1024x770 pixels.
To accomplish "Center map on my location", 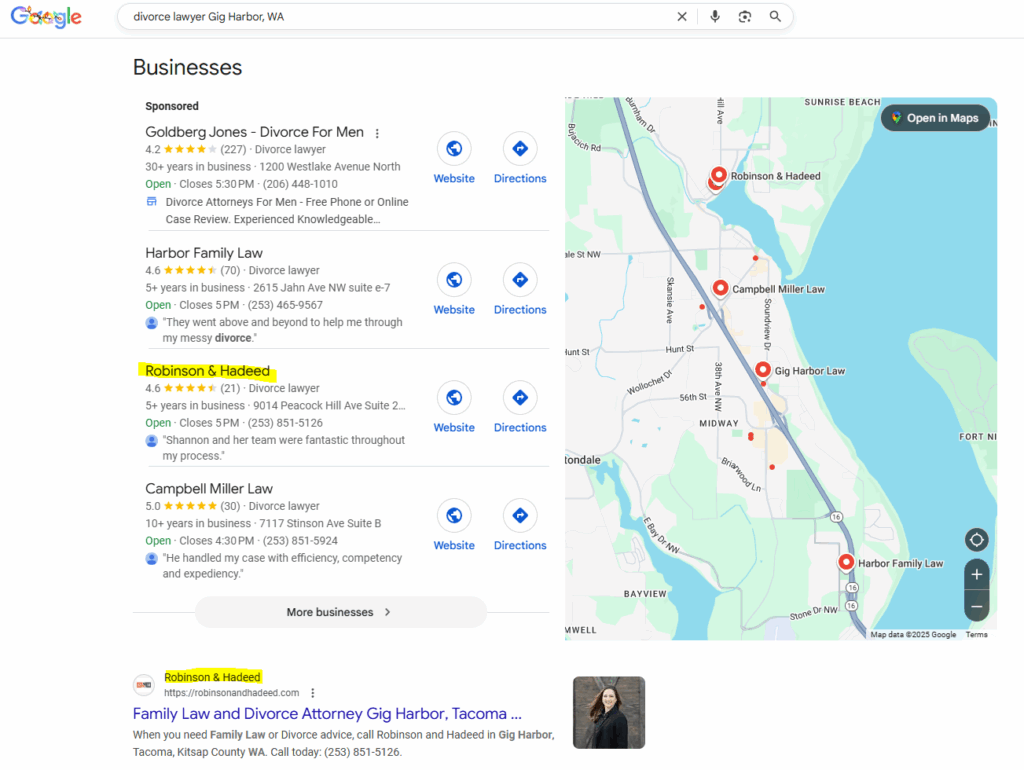I will tap(976, 540).
